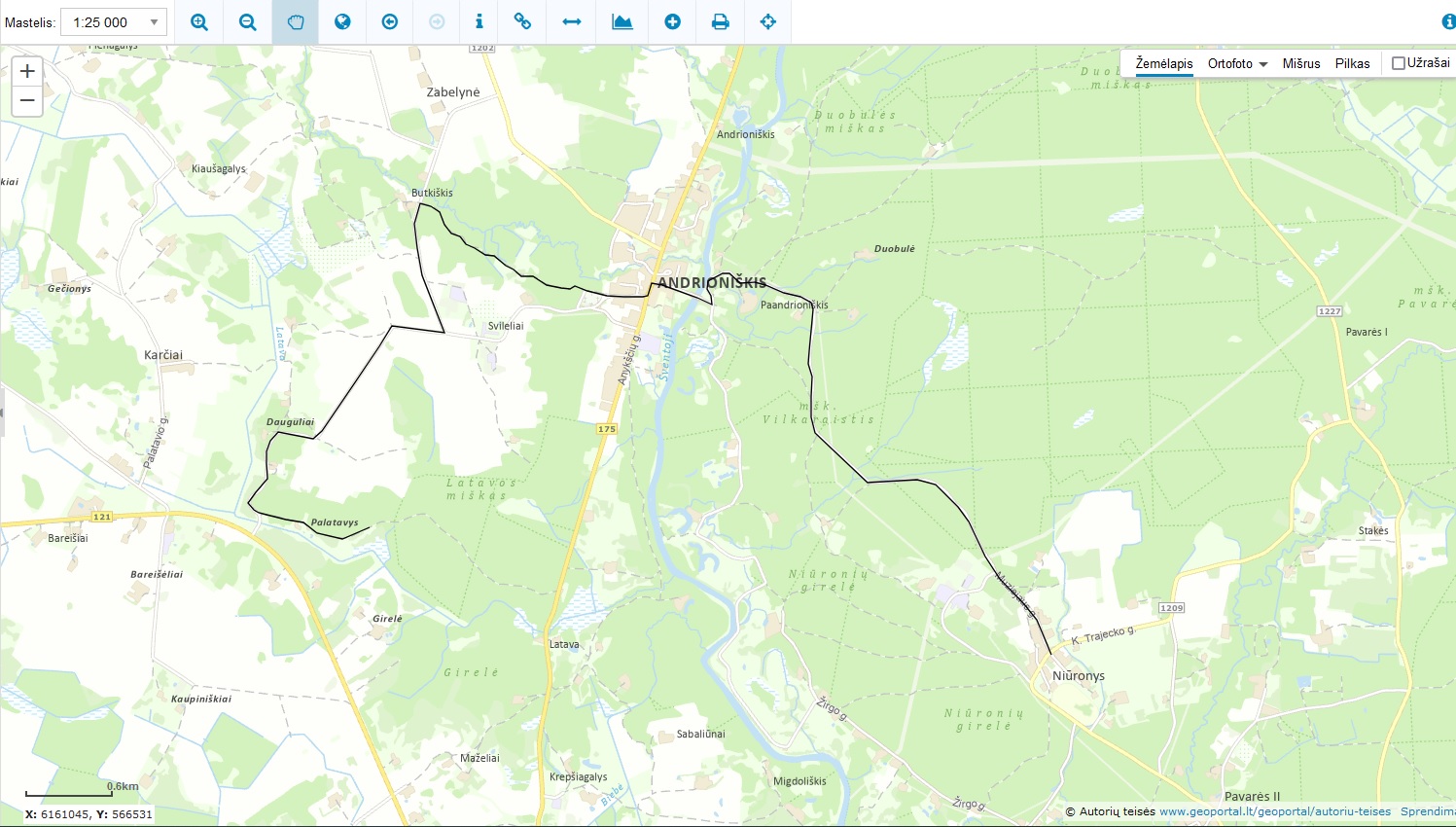Activate the identify info tool
The image size is (1456, 827).
[x=479, y=21]
